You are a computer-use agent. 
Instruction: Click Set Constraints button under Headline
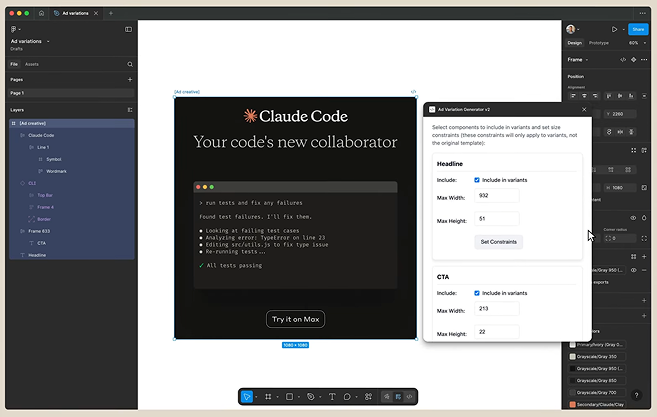click(x=498, y=242)
